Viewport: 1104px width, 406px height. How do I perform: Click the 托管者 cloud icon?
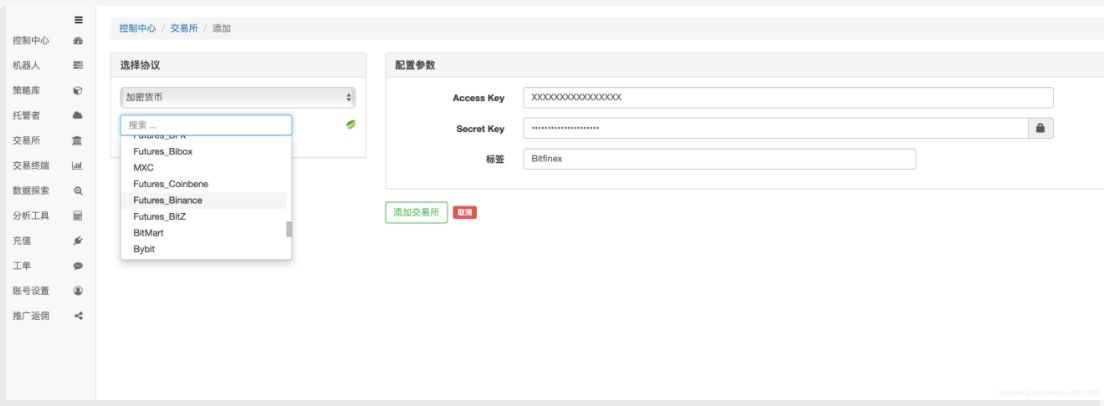(78, 115)
